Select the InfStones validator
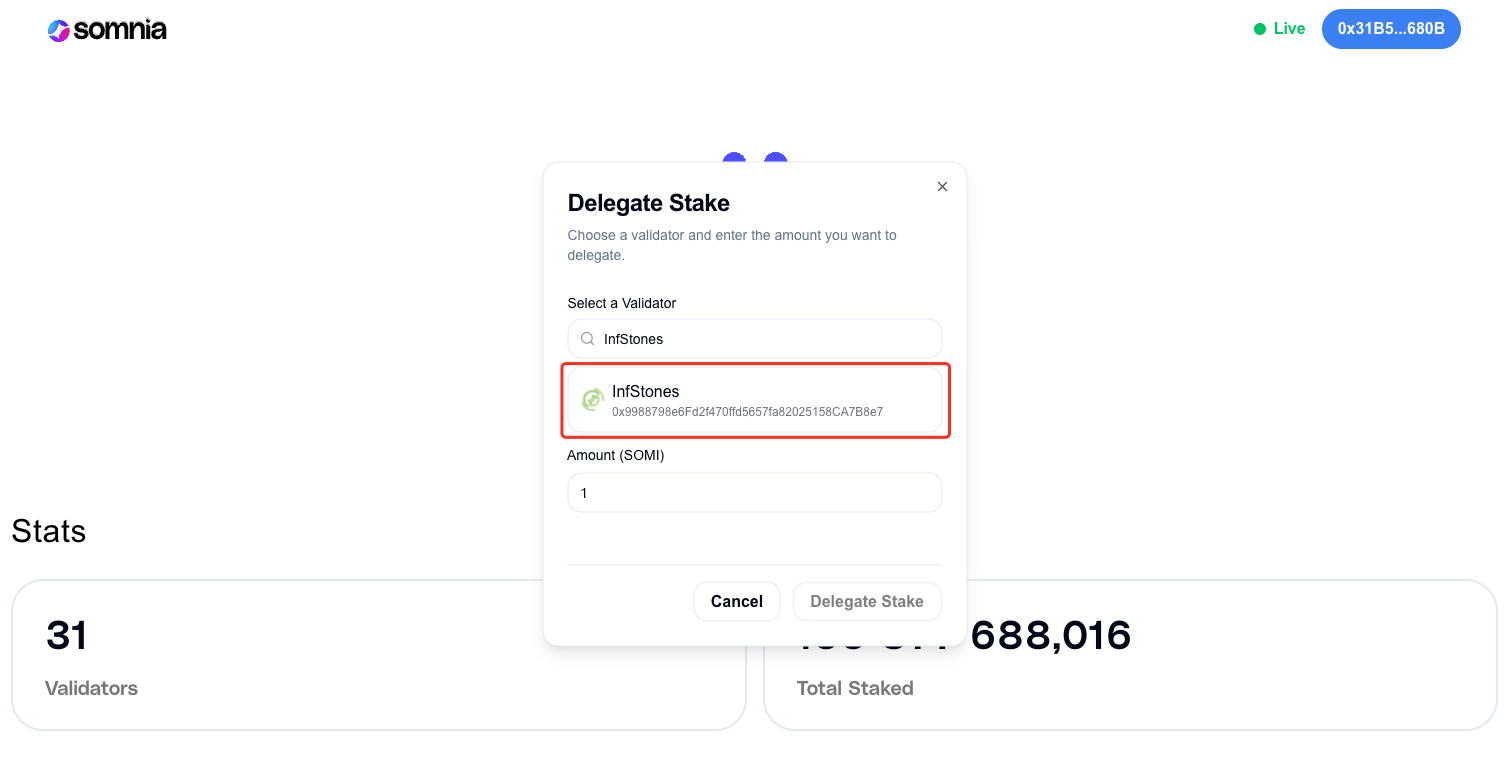Viewport: 1509px width, 759px height. [755, 400]
